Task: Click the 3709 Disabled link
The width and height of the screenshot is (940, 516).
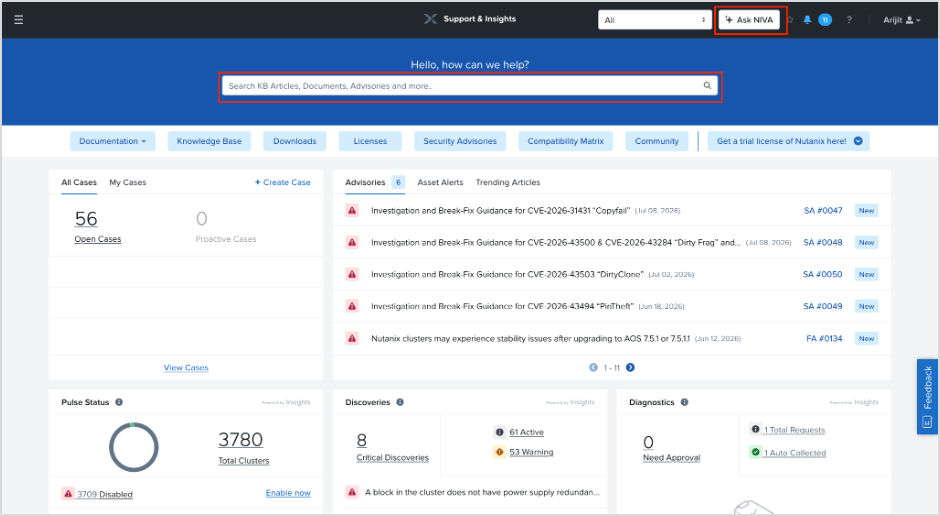Action: (x=105, y=494)
